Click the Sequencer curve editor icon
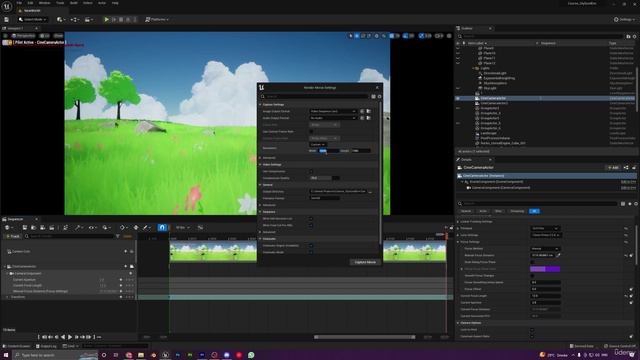The height and width of the screenshot is (360, 640). tap(200, 227)
